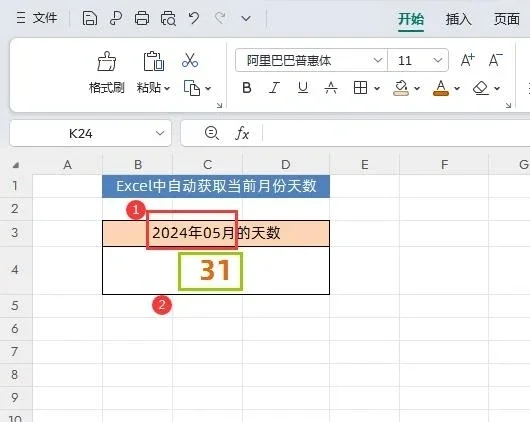Click the Clear eraser icon

(x=481, y=88)
